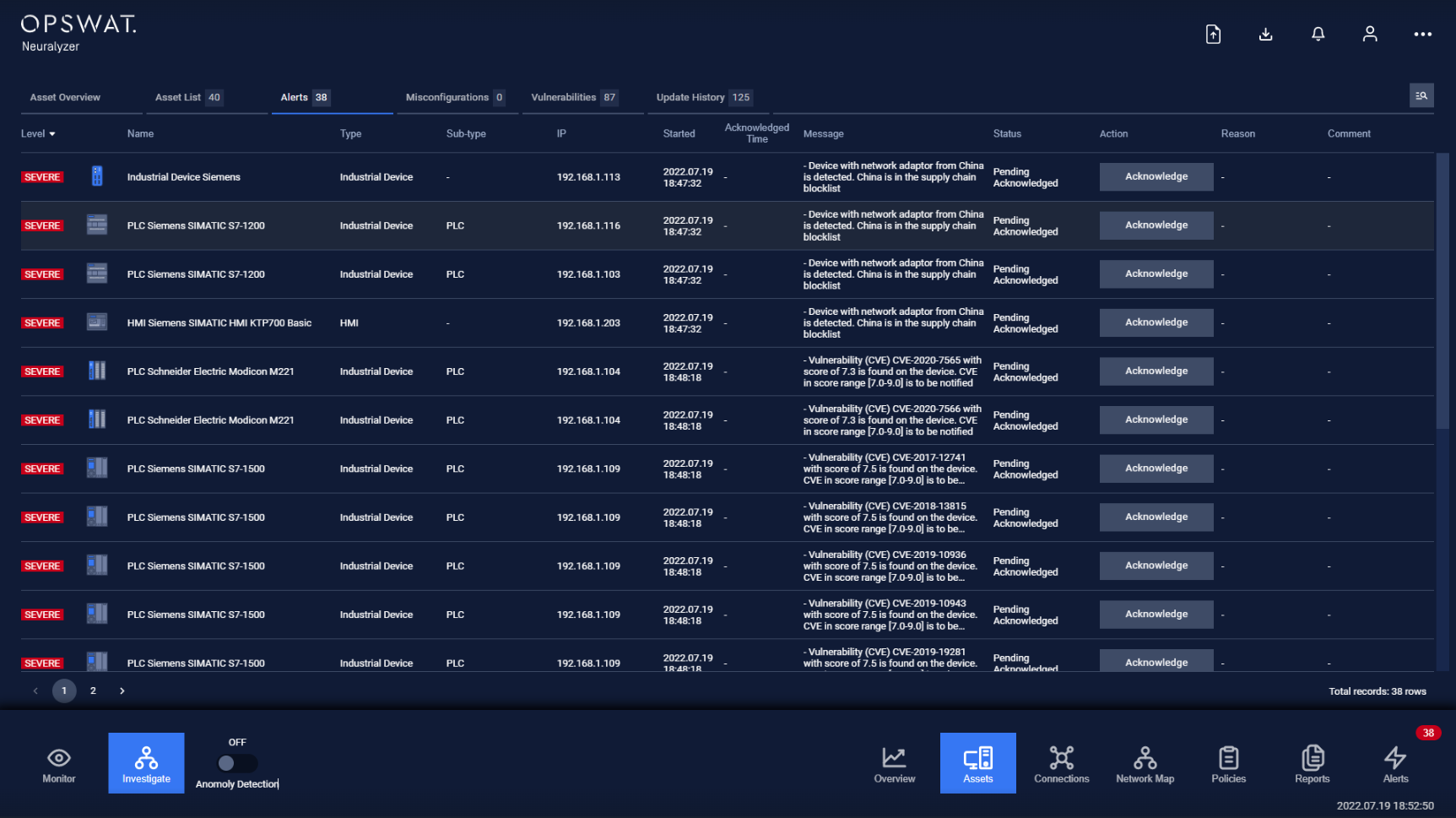Acknowledge the HMI 192.168.1.203 alert
The height and width of the screenshot is (818, 1456).
(x=1156, y=322)
